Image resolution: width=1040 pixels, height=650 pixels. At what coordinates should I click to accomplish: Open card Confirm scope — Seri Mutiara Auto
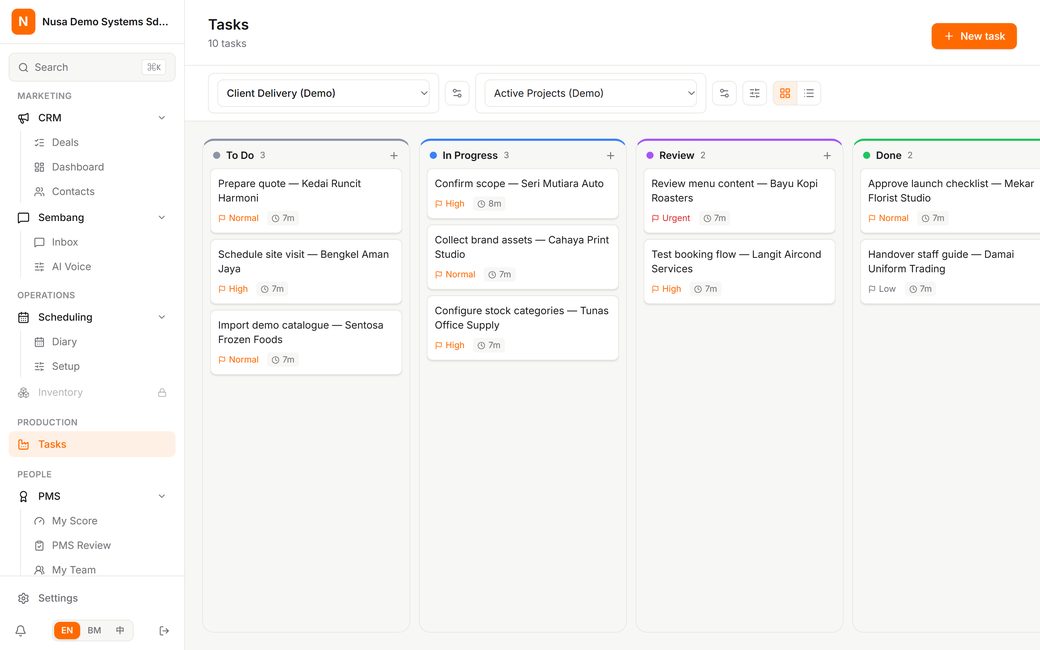(x=523, y=193)
